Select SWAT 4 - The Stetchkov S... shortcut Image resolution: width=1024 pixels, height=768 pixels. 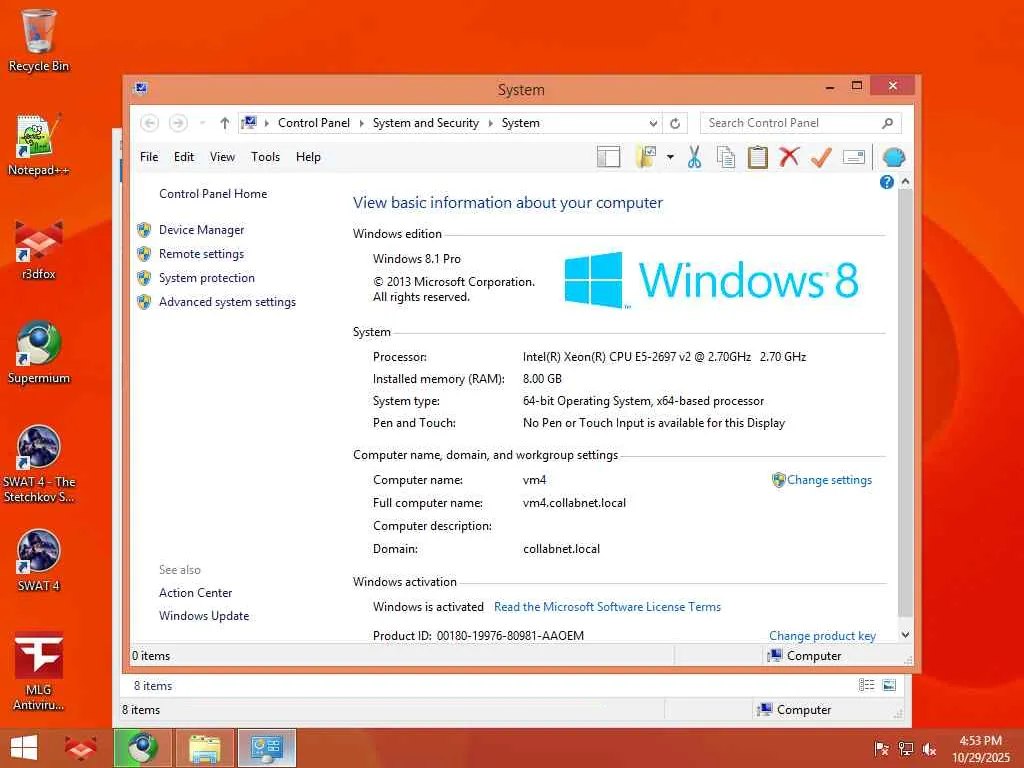(39, 464)
